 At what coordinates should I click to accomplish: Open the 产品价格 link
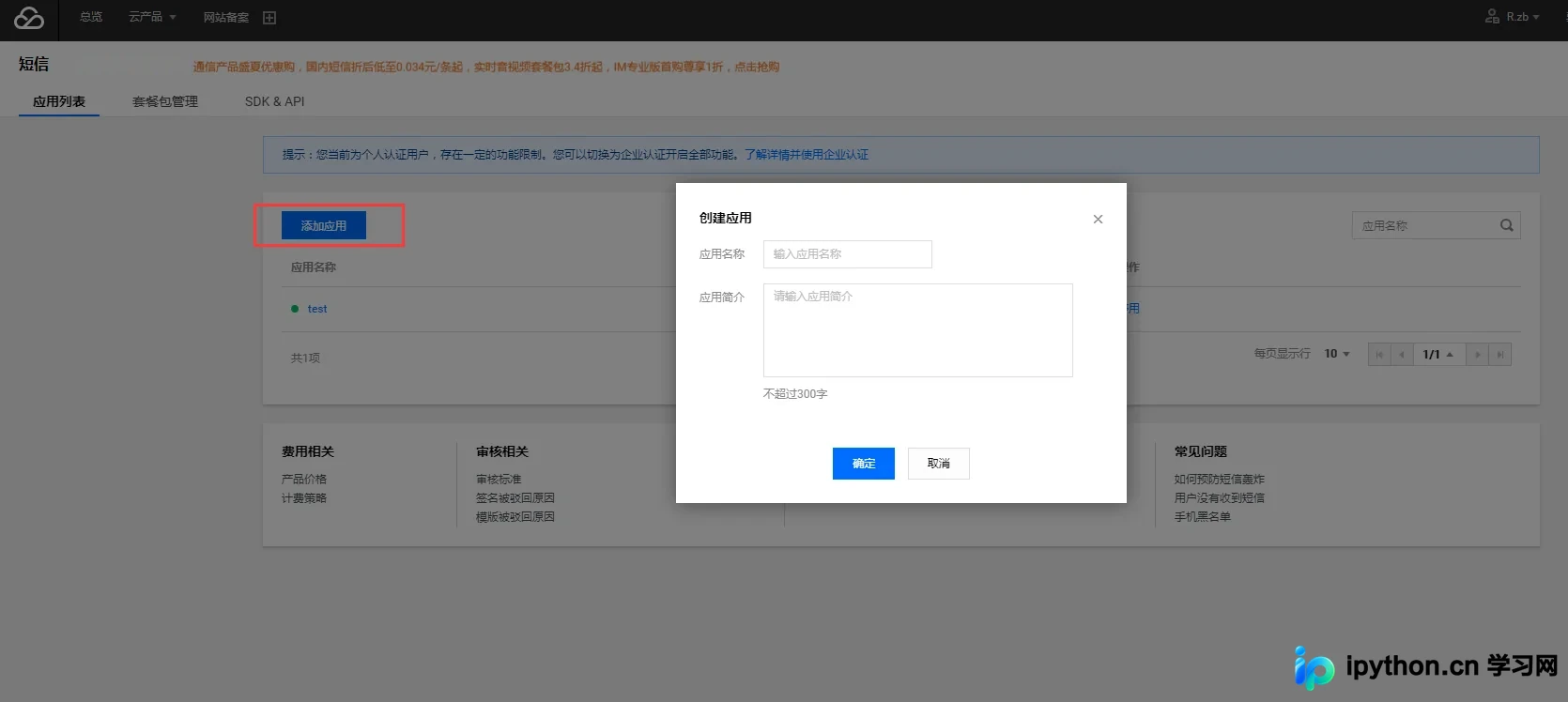pos(304,479)
